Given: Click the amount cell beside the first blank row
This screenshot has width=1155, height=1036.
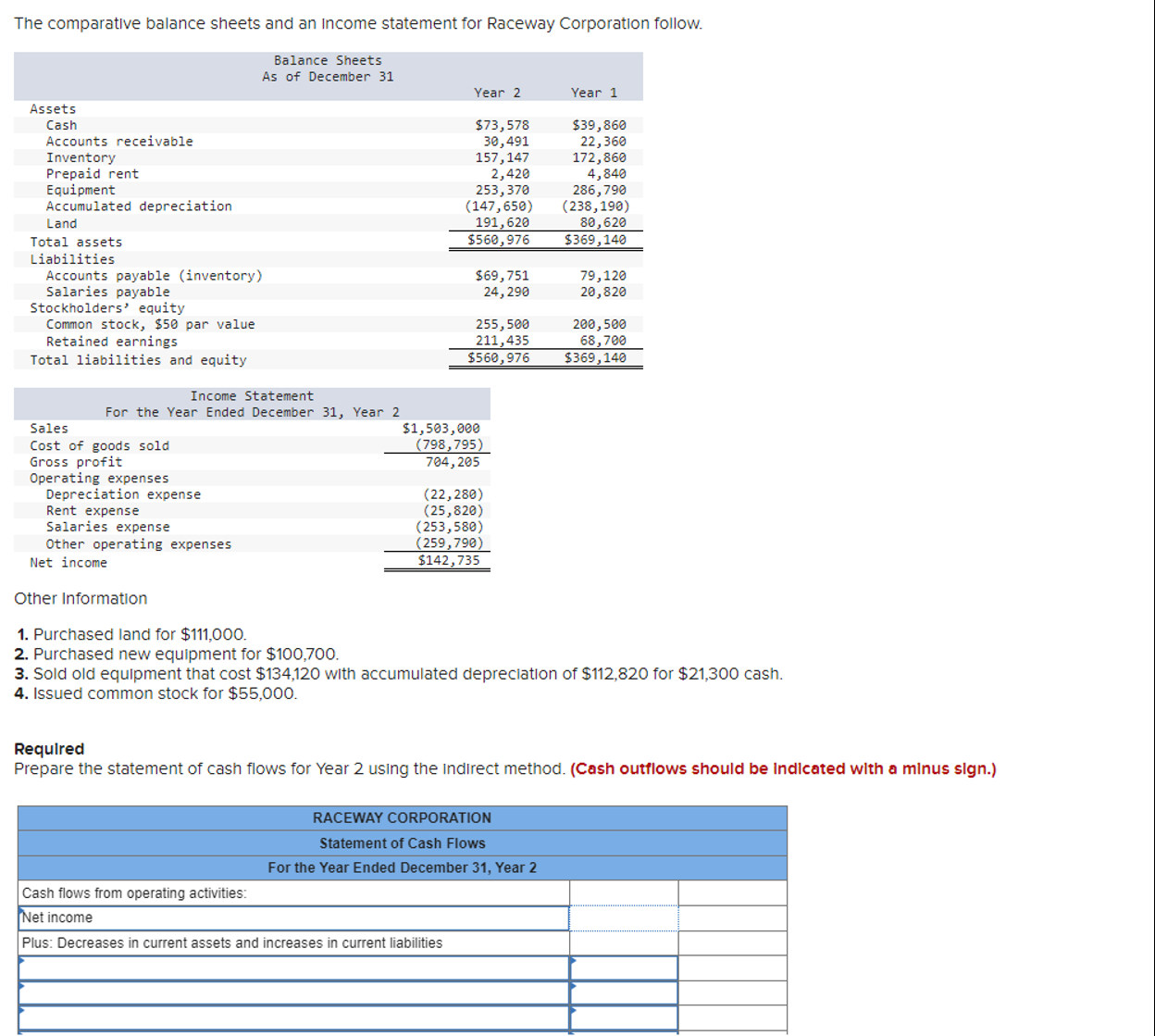Looking at the screenshot, I should [x=624, y=967].
